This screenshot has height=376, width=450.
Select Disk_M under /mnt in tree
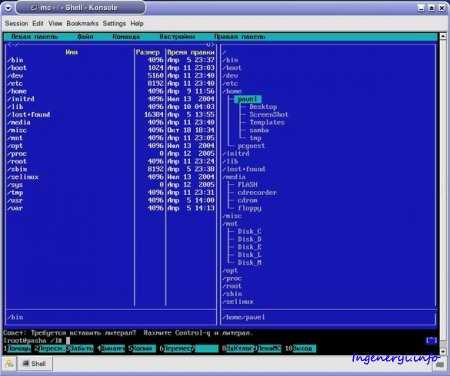pos(249,263)
